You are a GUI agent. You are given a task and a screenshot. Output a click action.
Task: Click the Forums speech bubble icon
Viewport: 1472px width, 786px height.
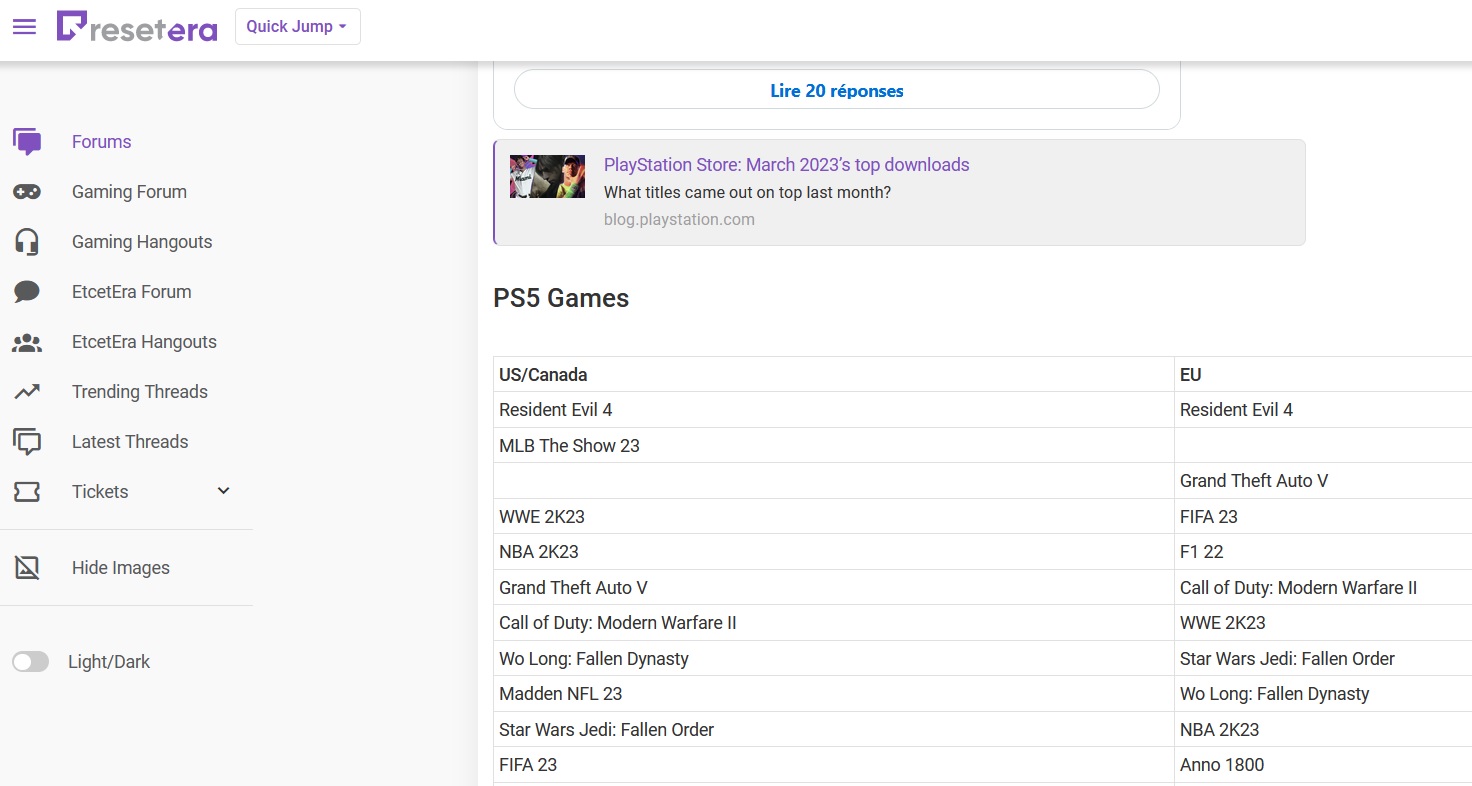pos(27,142)
